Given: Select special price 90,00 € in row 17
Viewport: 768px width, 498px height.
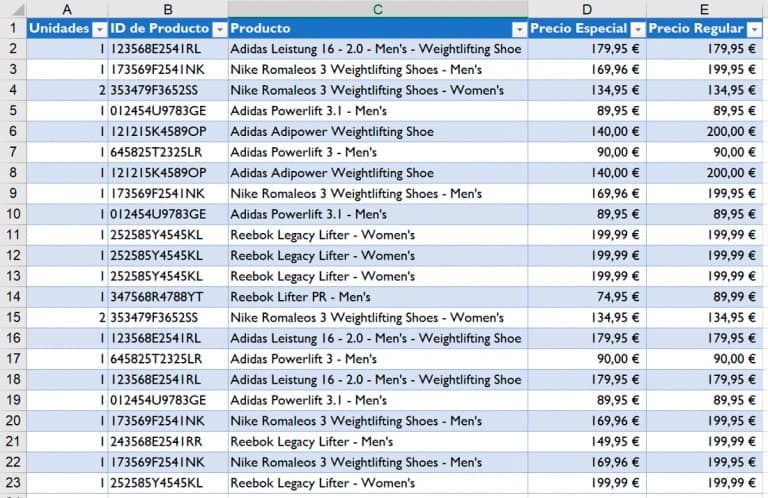Looking at the screenshot, I should pos(587,359).
